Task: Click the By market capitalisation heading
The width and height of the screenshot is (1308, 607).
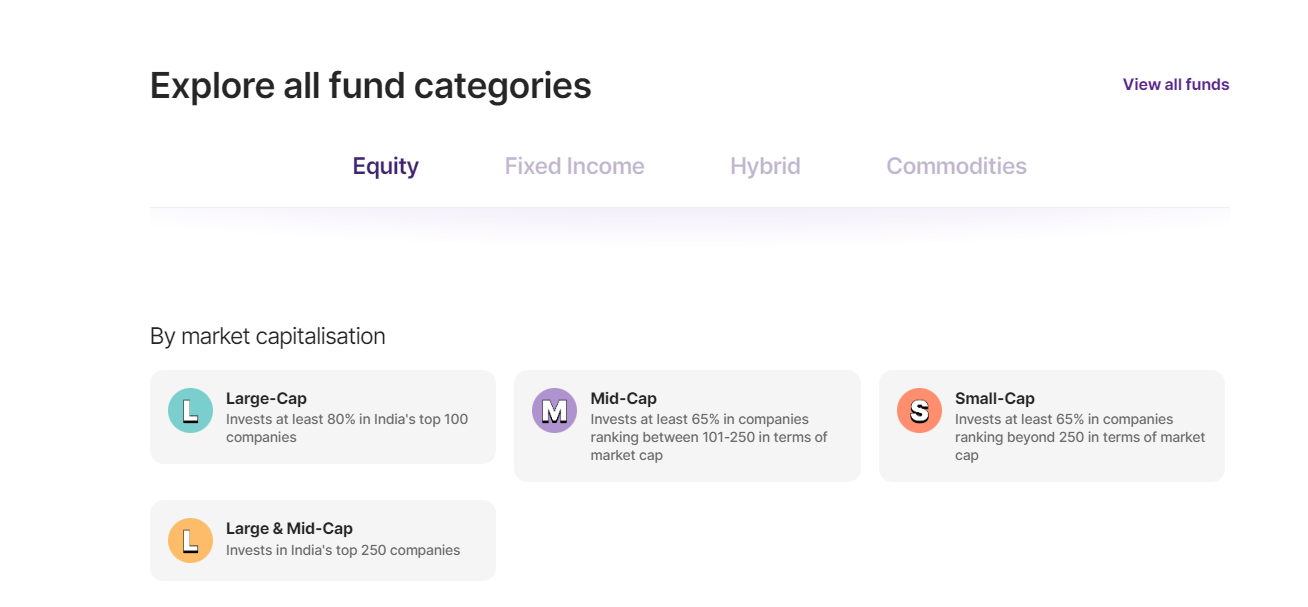Action: tap(267, 336)
